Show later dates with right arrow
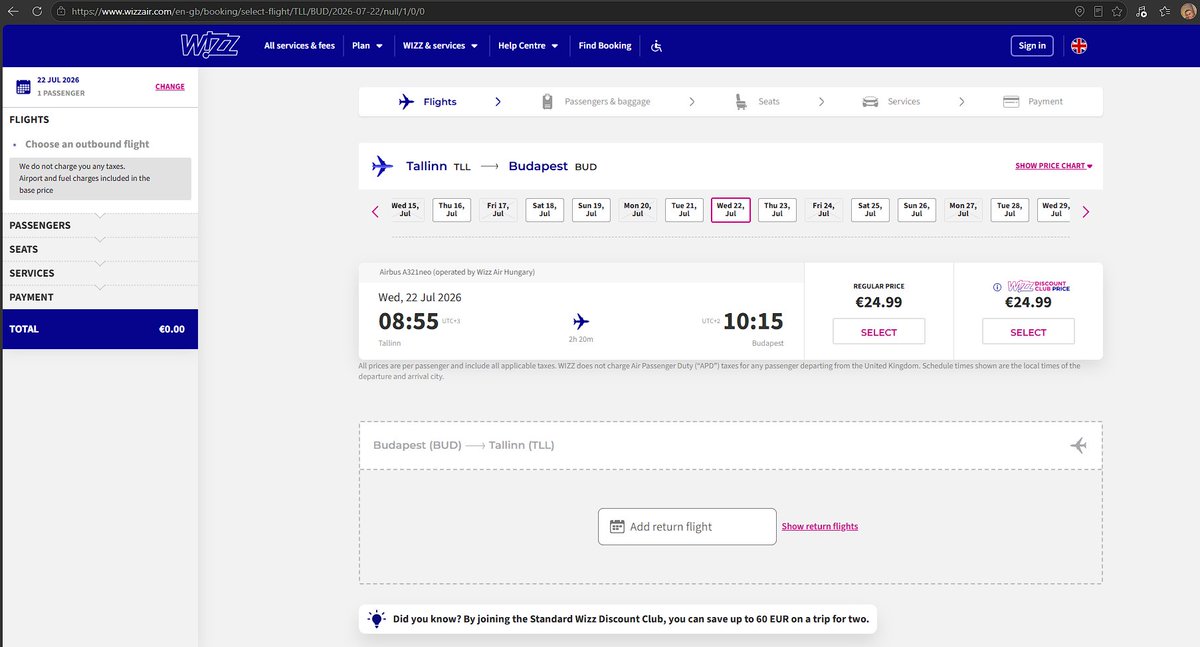Screen dimensions: 1200x647 1086,211
